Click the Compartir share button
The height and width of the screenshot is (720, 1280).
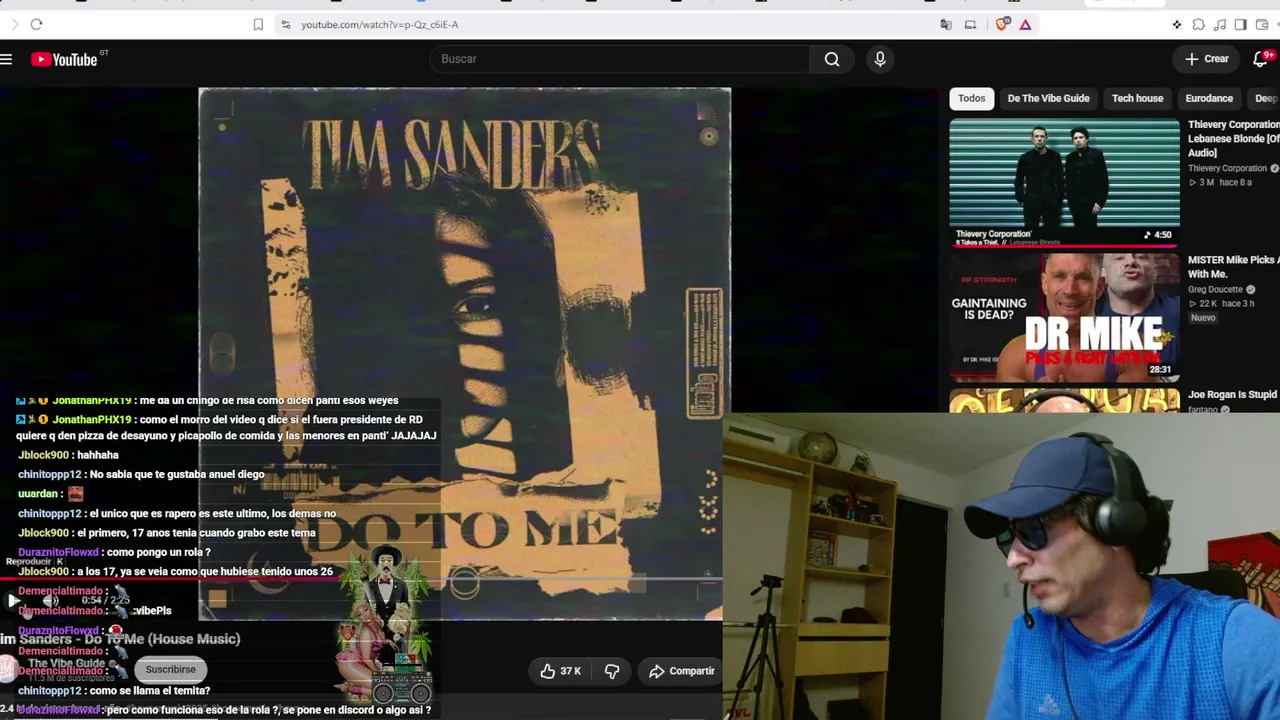coord(682,671)
